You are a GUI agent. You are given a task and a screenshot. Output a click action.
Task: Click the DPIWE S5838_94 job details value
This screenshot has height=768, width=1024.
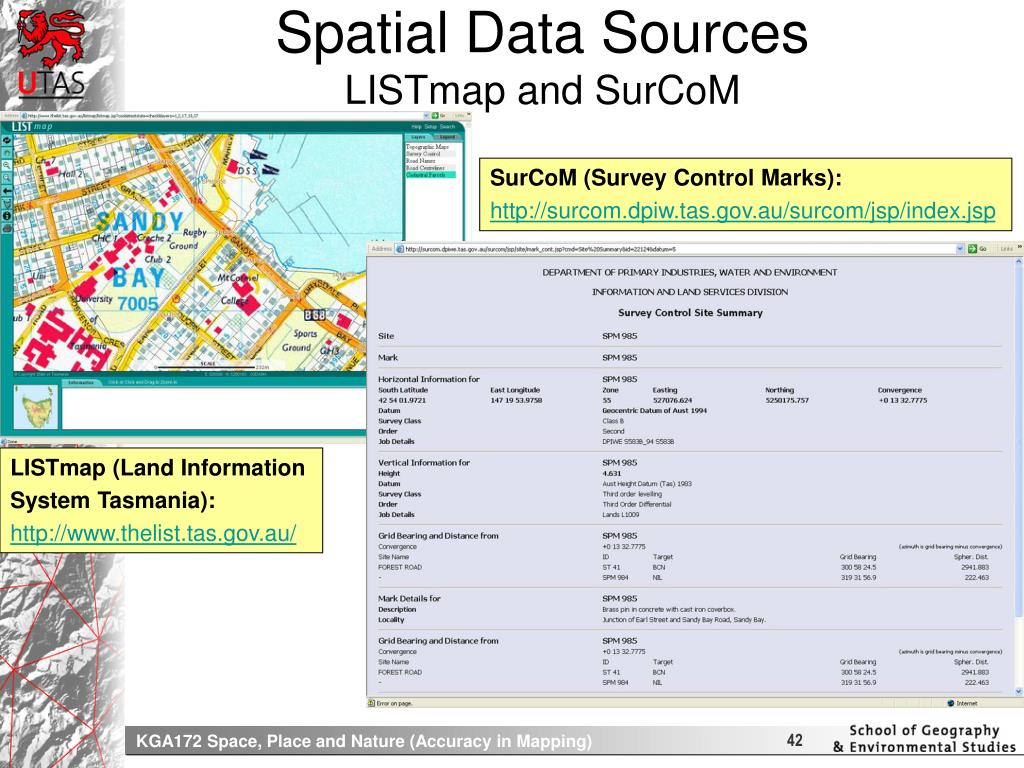(638, 441)
